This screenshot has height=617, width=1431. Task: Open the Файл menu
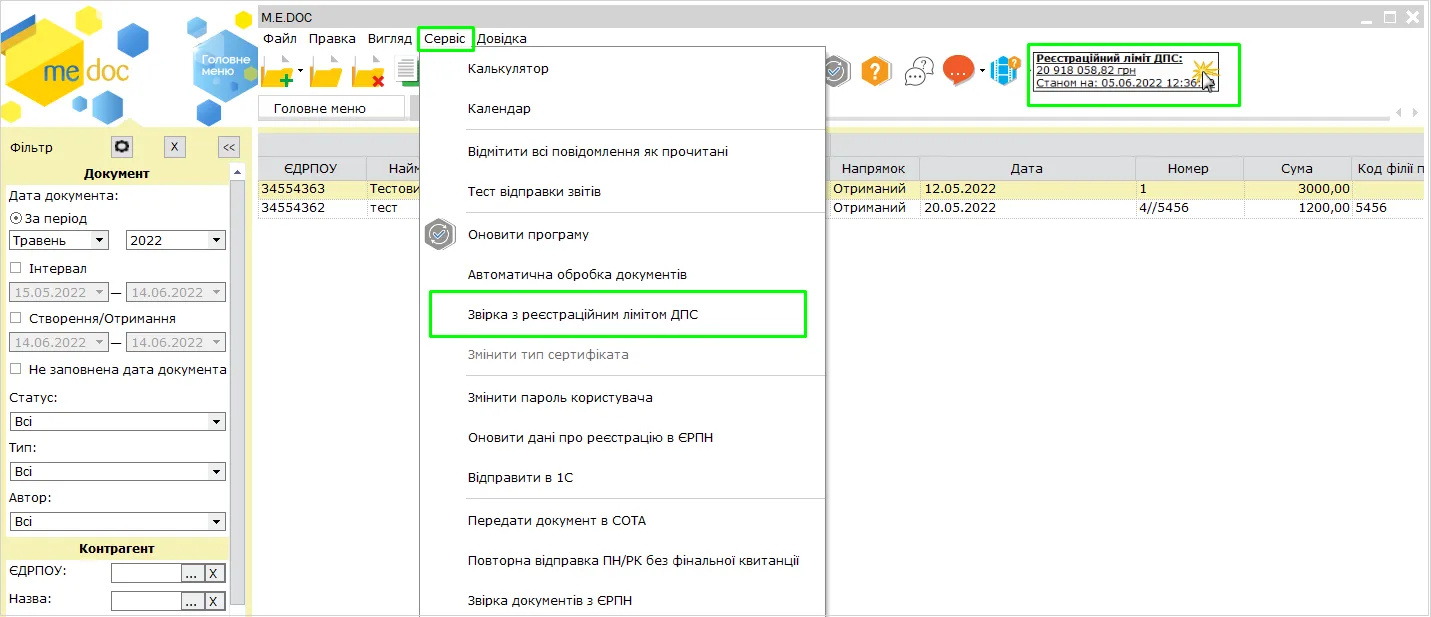[x=280, y=38]
